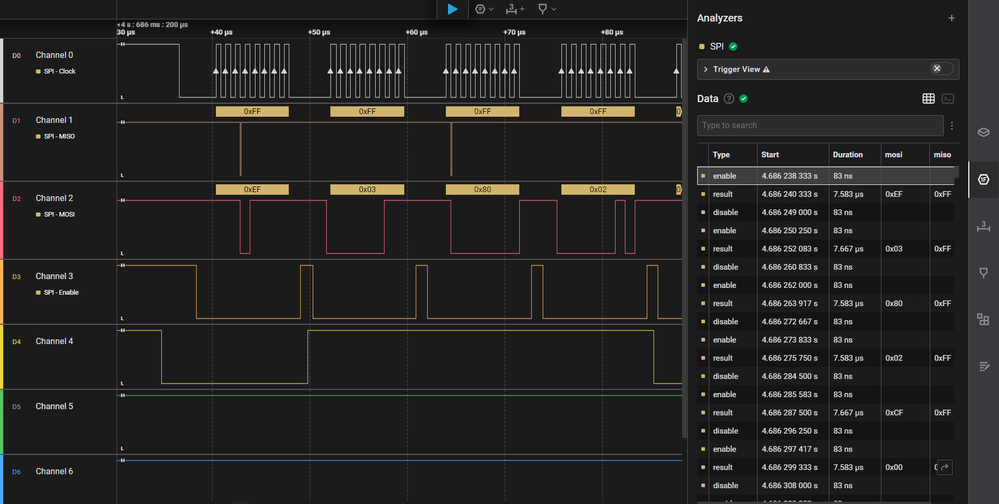Screen dimensions: 999x504
Task: Start capture with the blue play button
Action: click(452, 9)
